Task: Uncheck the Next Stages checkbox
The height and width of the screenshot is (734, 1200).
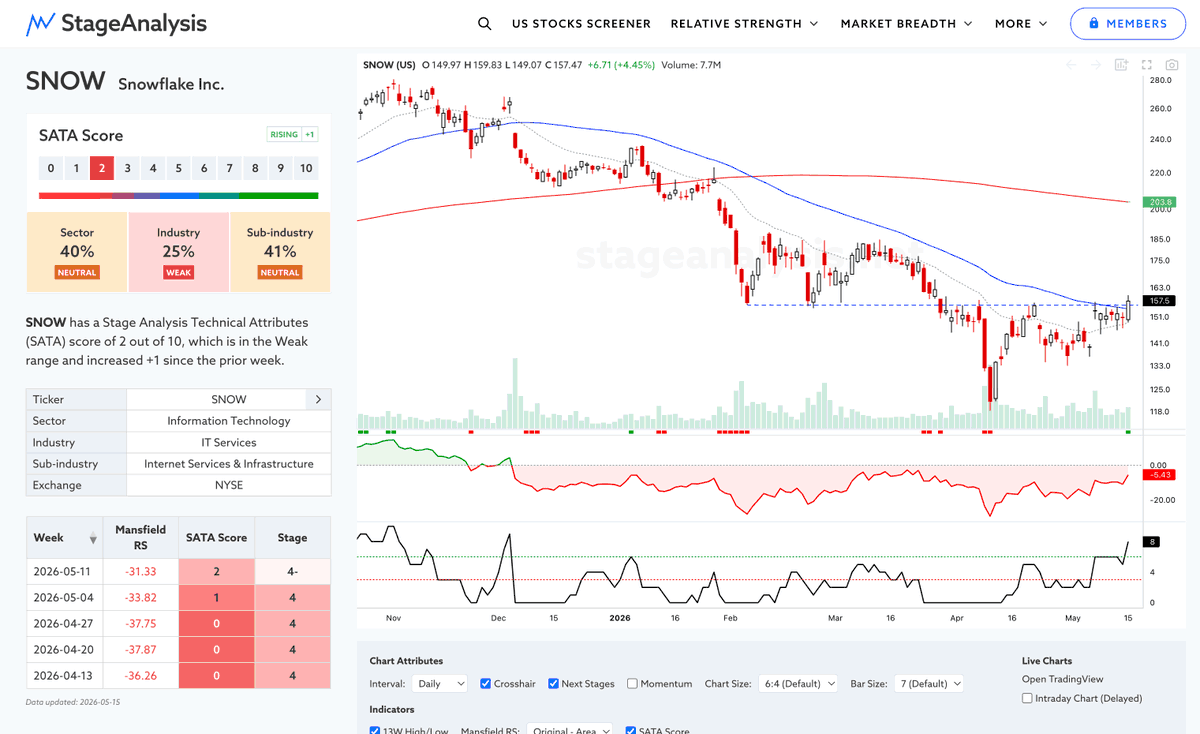Action: (554, 684)
